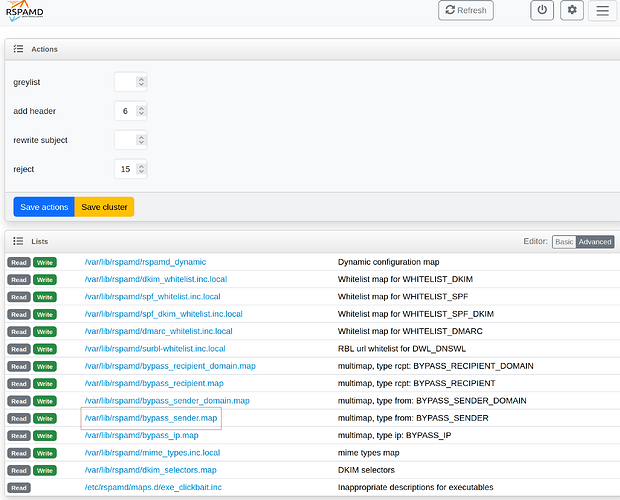Screen dimensions: 620x500
Task: Click Write badge for dkim_whitelist row
Action: [x=45, y=280]
